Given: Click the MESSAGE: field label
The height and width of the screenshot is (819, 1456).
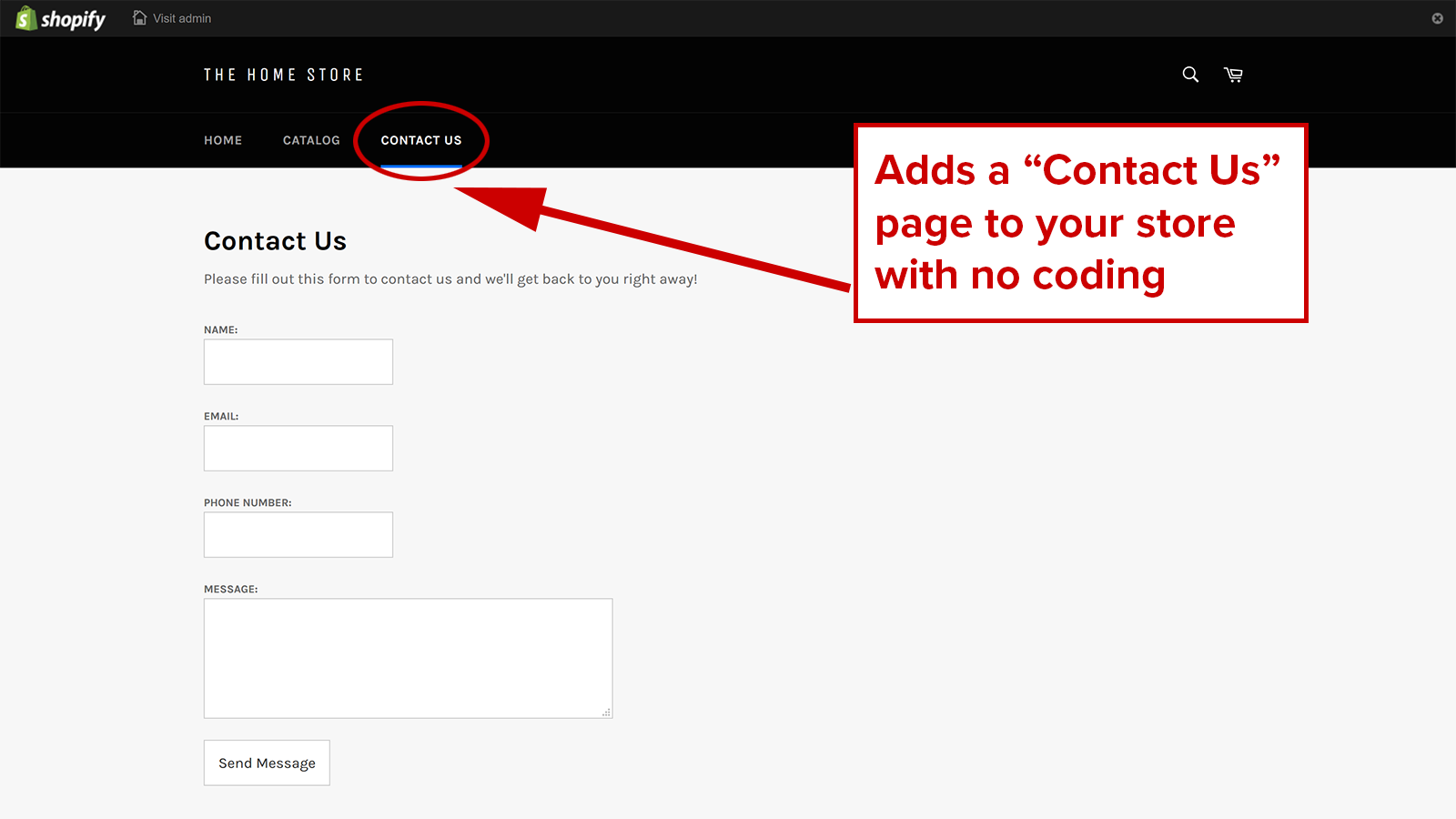Looking at the screenshot, I should tap(231, 589).
